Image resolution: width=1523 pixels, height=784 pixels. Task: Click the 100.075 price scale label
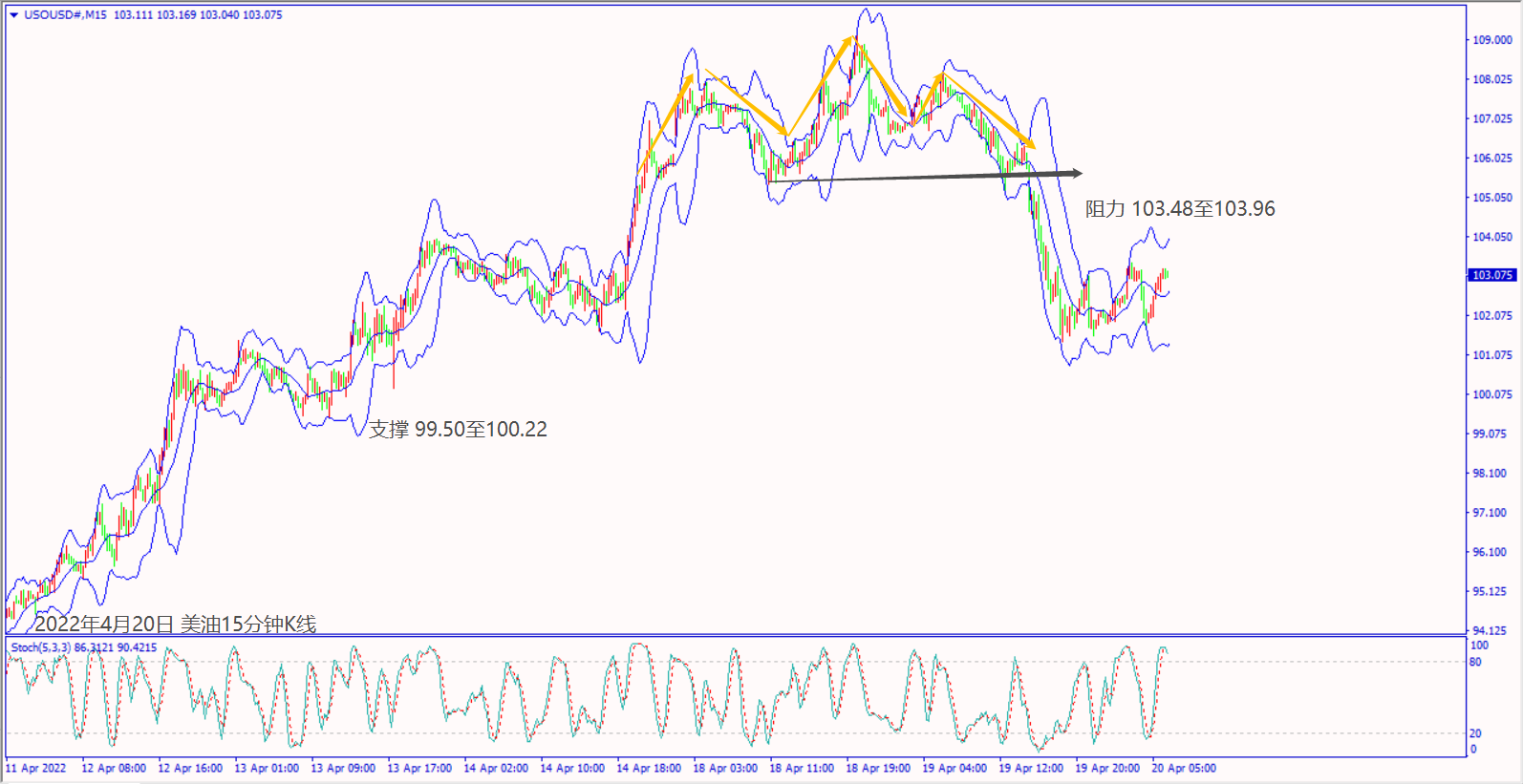(1491, 394)
